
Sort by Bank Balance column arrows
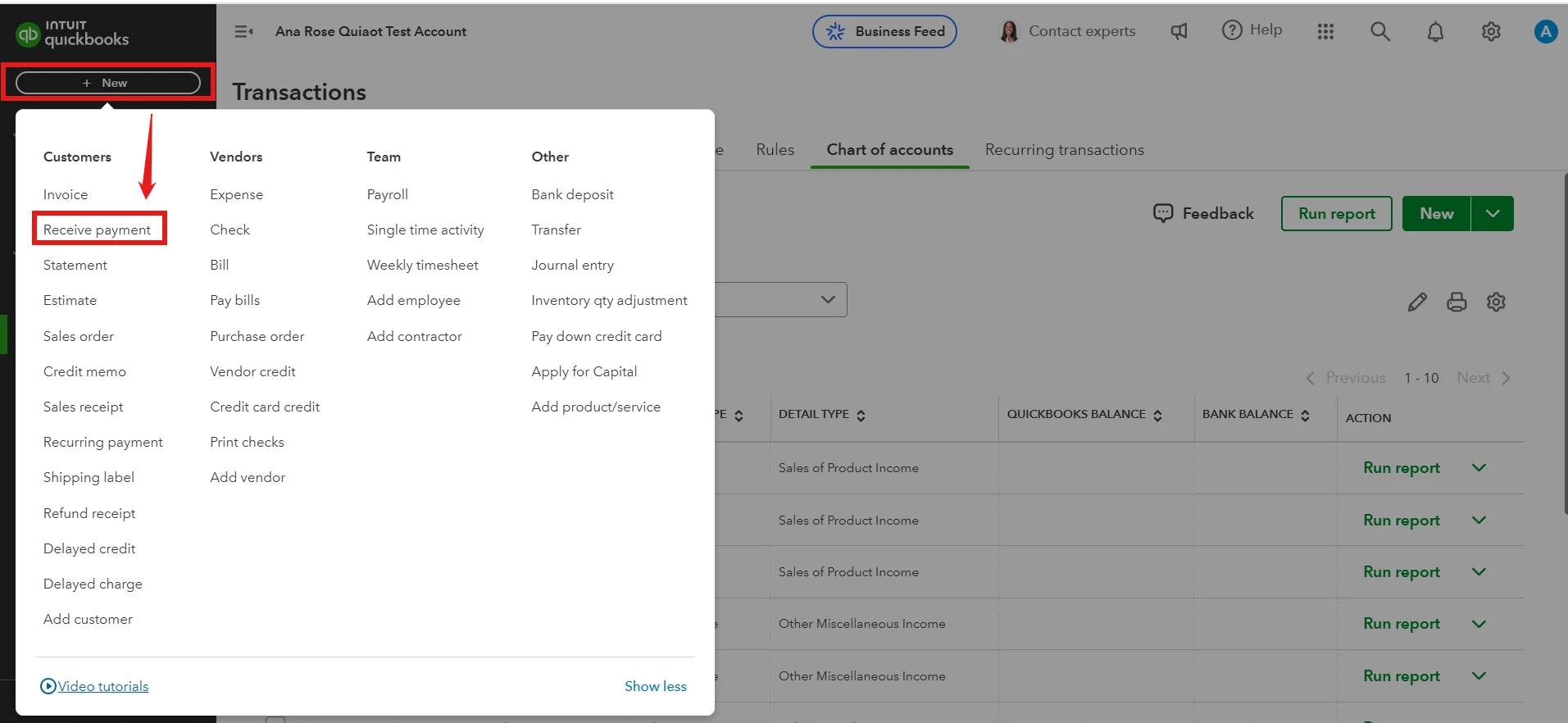[x=1305, y=416]
